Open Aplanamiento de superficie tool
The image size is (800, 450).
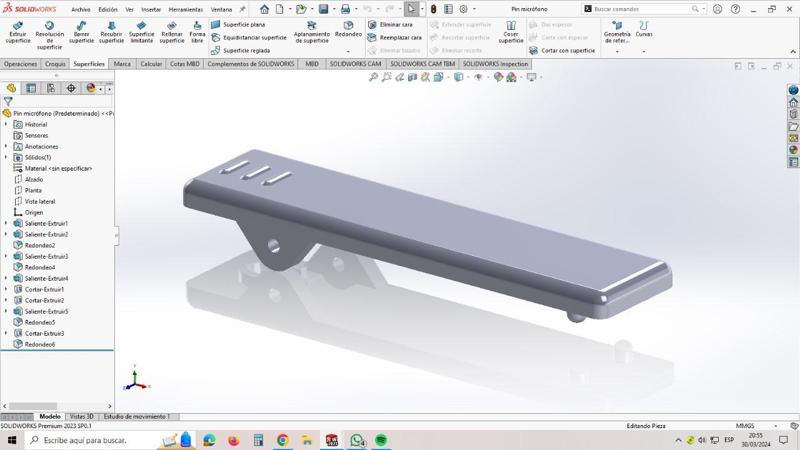[312, 32]
